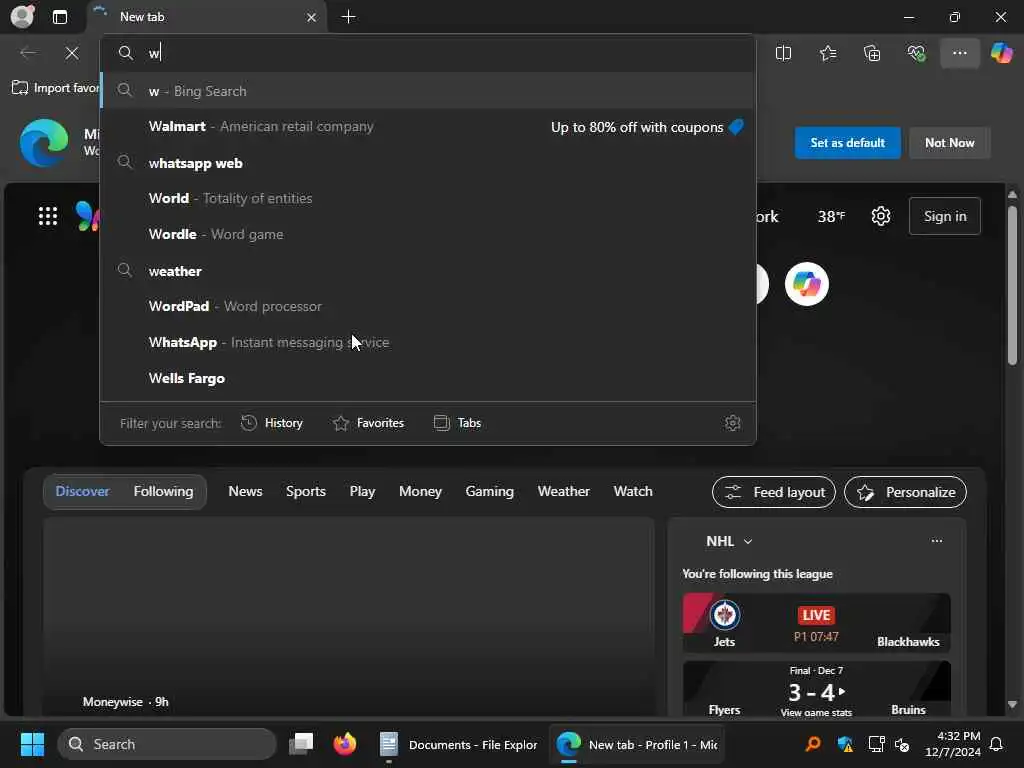Open page settings gear icon
1024x768 pixels.
tap(881, 216)
